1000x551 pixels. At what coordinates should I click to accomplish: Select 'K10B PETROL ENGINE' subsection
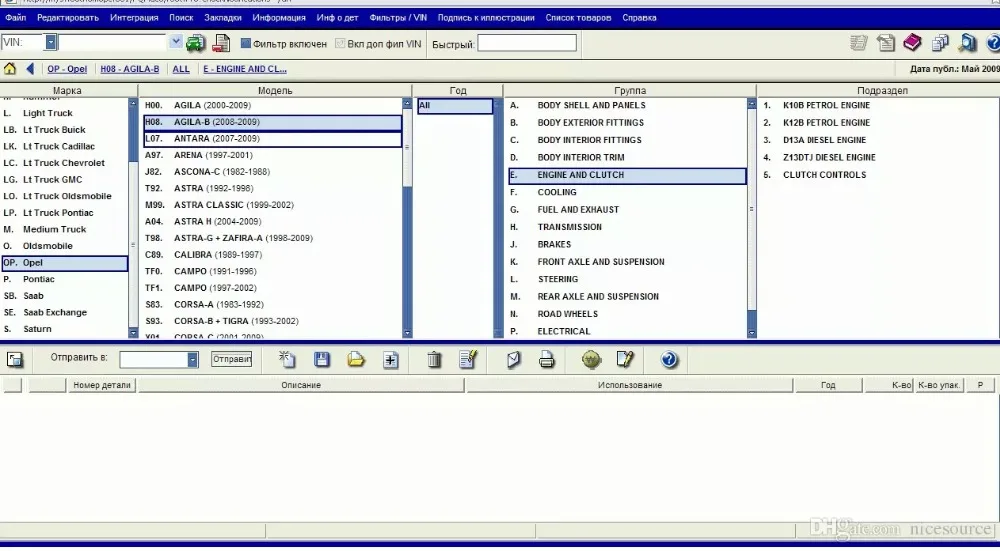click(x=826, y=105)
